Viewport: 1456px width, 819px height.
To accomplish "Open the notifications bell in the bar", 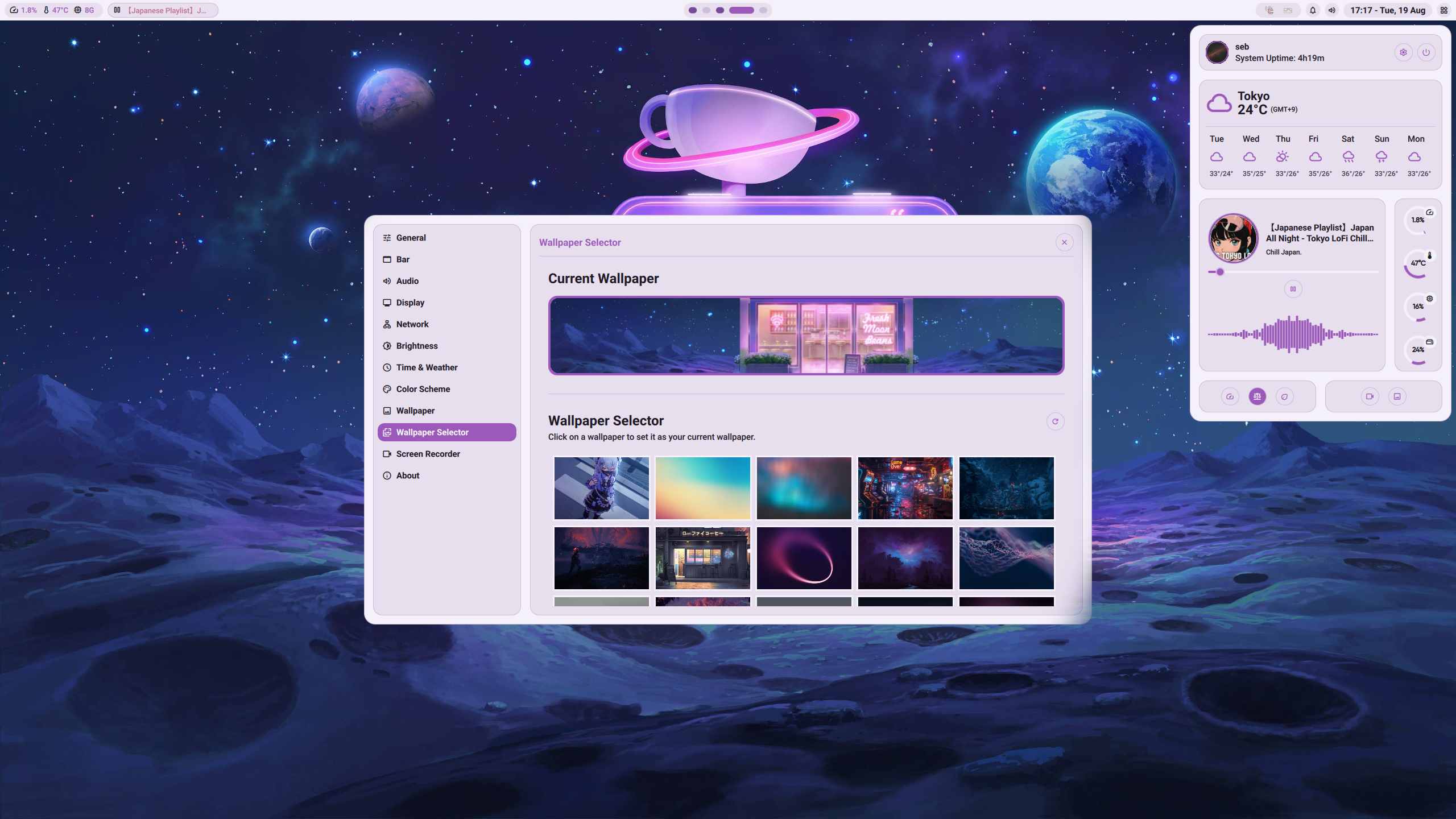I will (x=1313, y=10).
